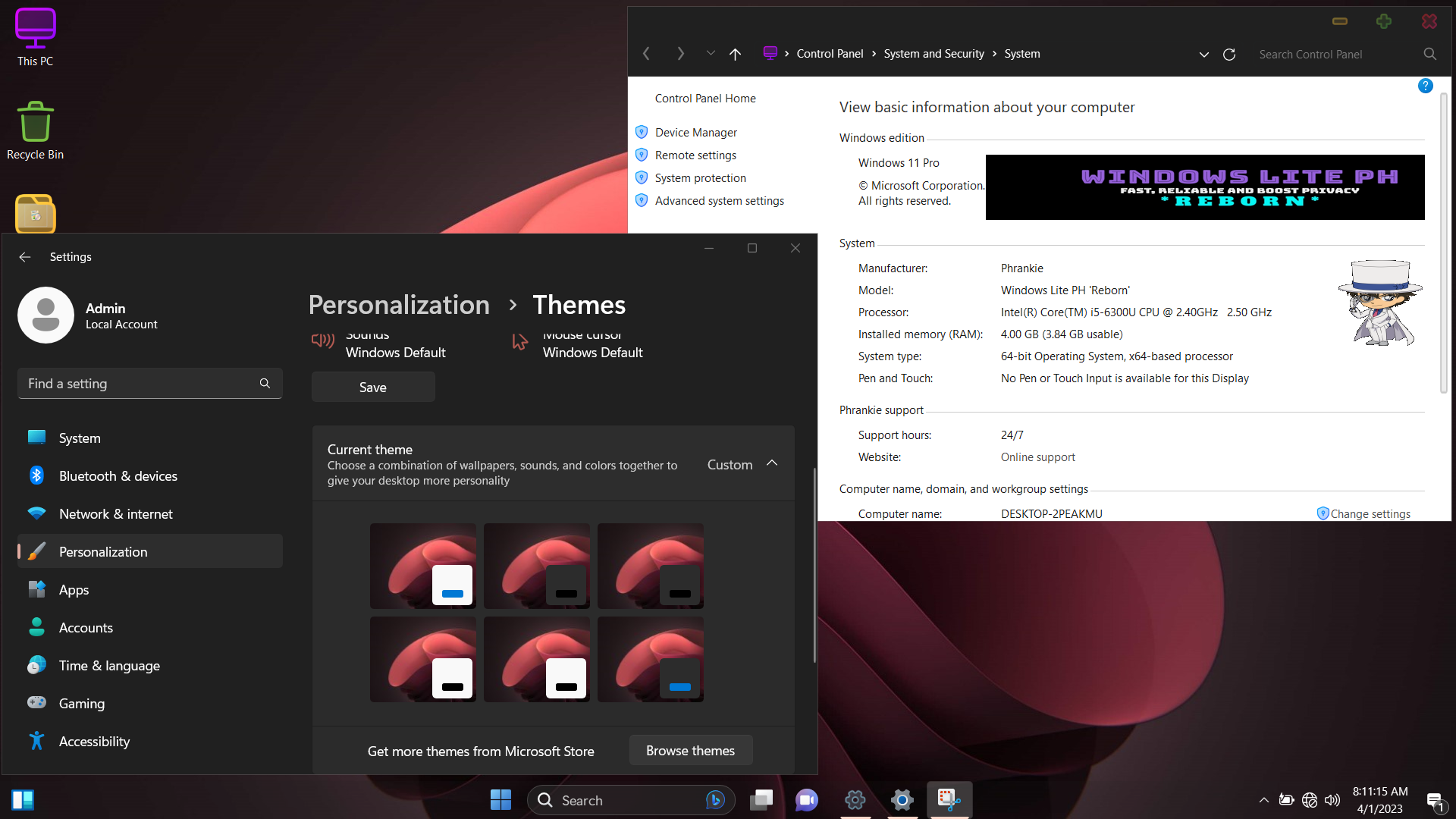
Task: Expand address bar history dropdown
Action: coord(1203,55)
